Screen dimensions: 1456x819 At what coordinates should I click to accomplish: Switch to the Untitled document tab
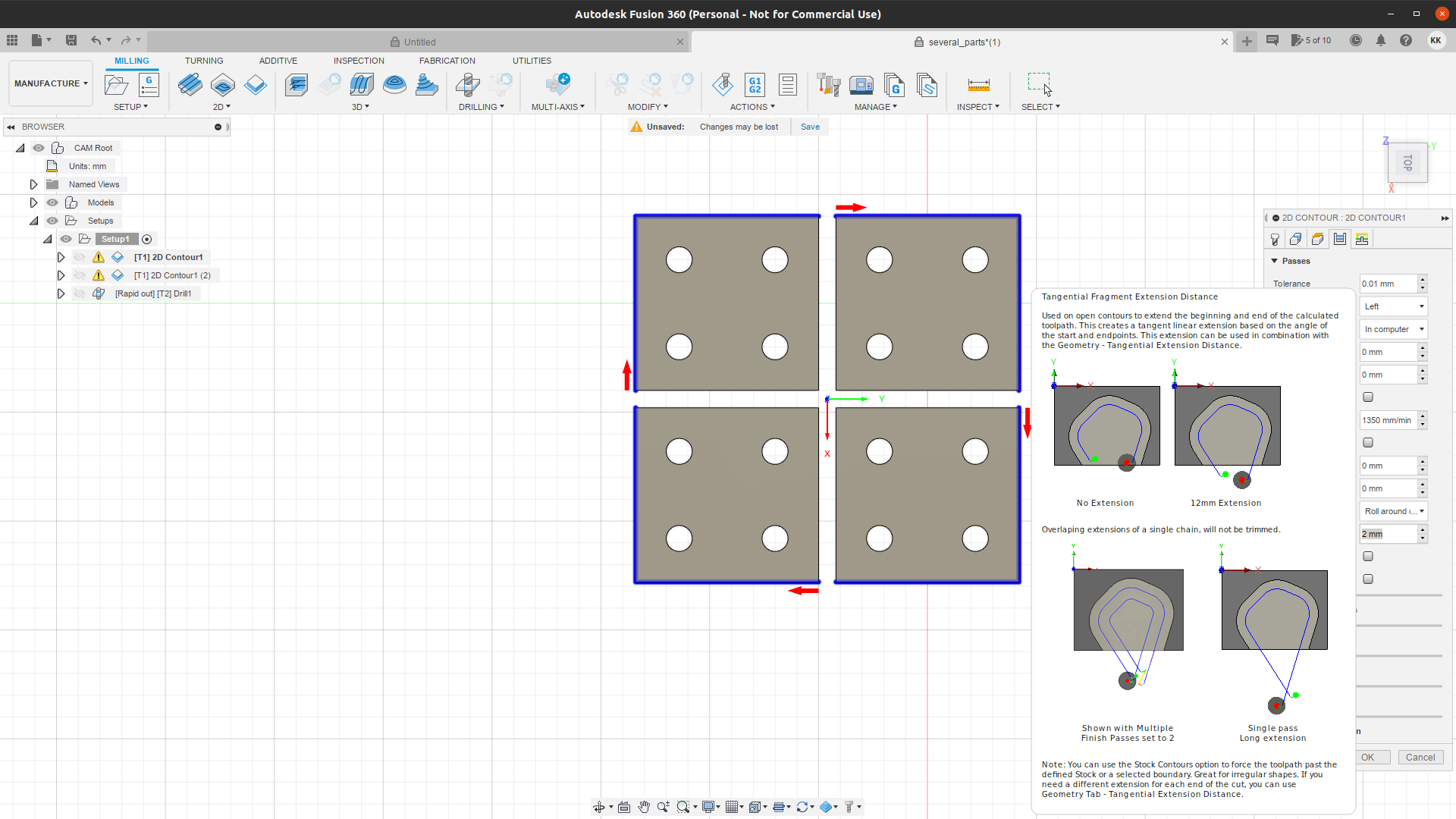click(419, 42)
